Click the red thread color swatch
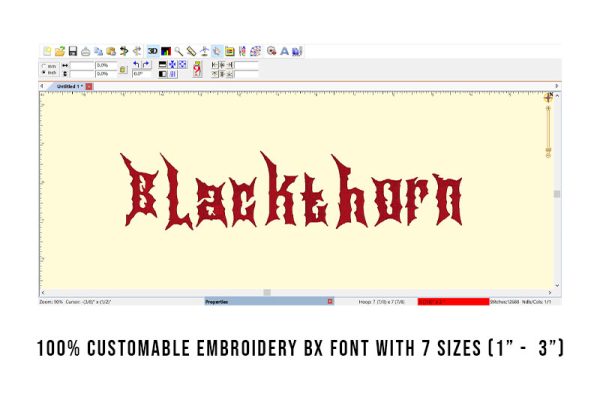The width and height of the screenshot is (600, 400). [453, 302]
